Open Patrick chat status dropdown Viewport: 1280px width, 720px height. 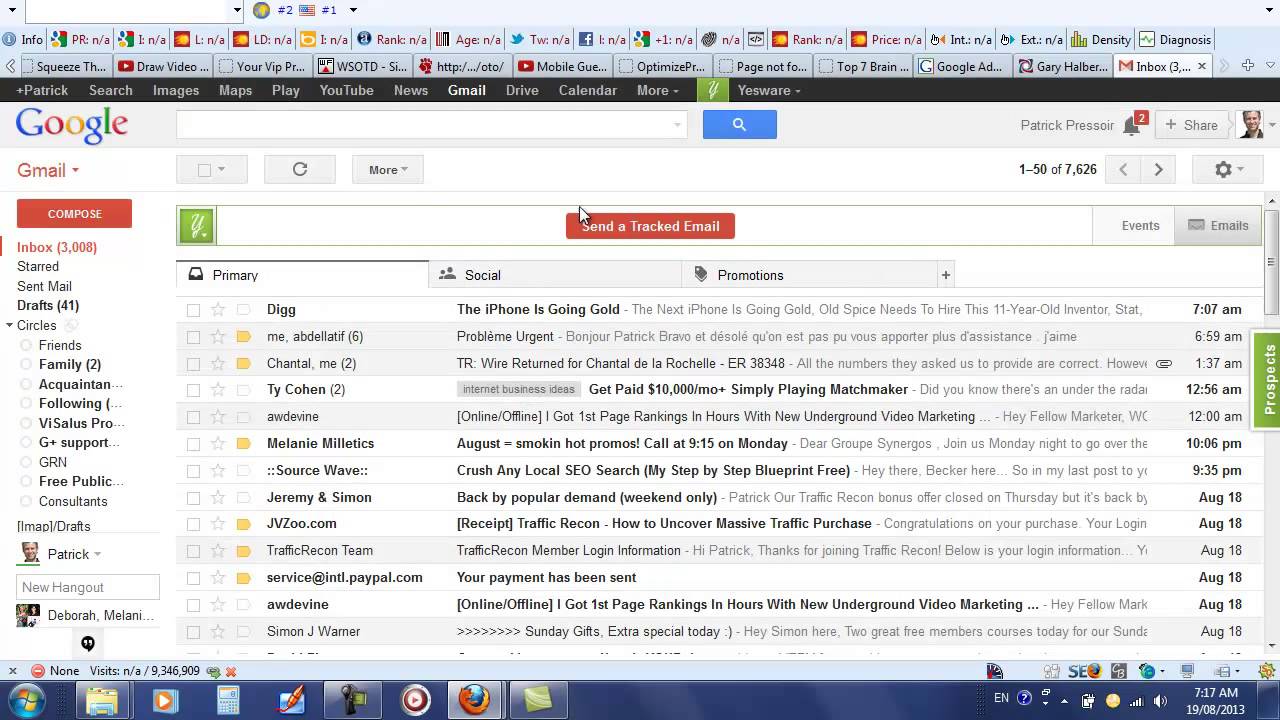coord(97,555)
